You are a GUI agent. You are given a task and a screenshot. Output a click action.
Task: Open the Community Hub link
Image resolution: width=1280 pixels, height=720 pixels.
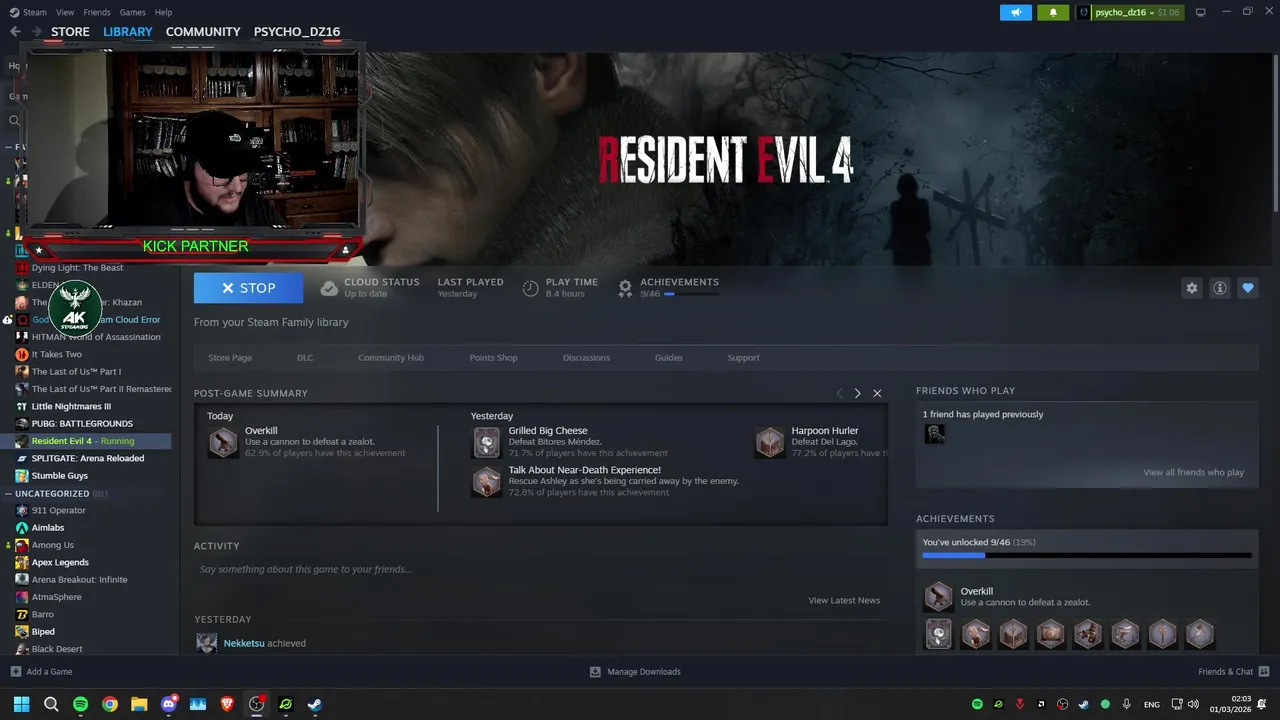click(x=391, y=357)
